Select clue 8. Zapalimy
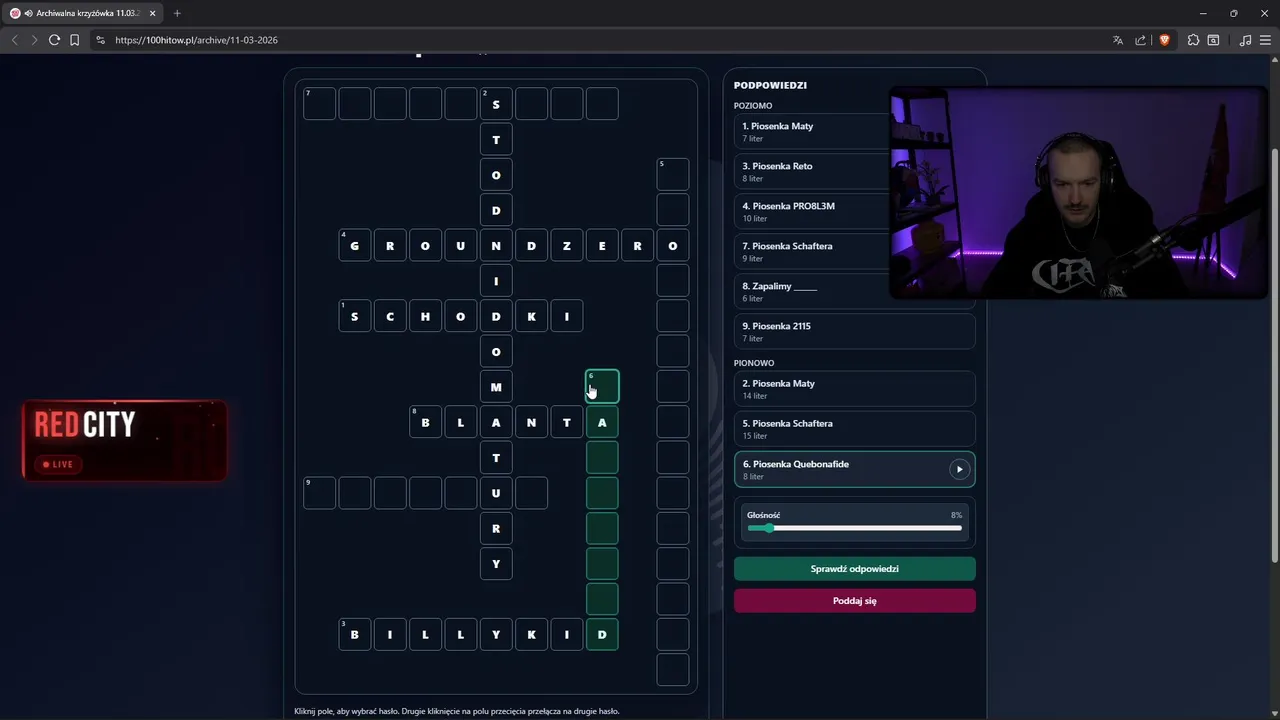 pyautogui.click(x=812, y=291)
